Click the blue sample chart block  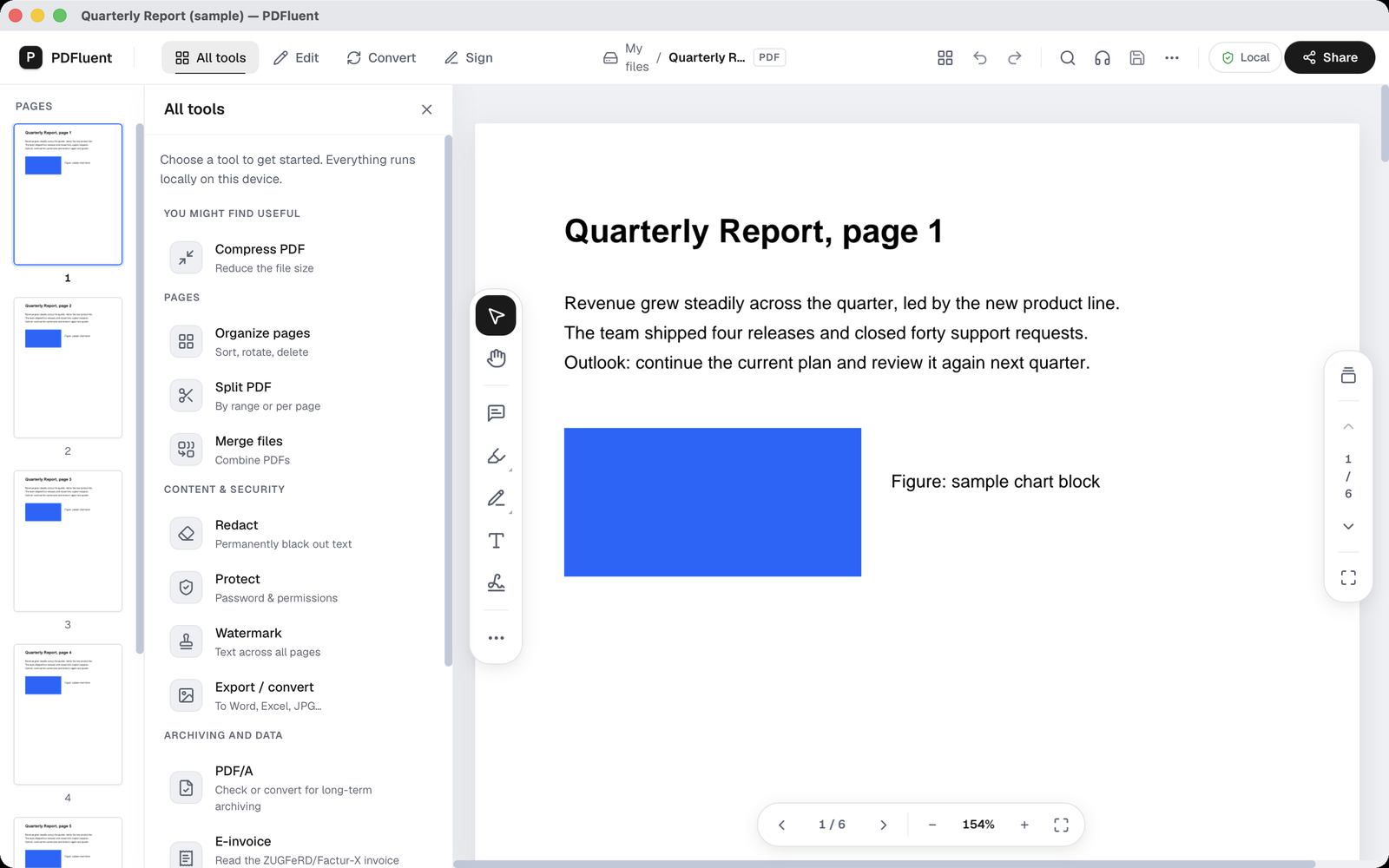pos(713,502)
